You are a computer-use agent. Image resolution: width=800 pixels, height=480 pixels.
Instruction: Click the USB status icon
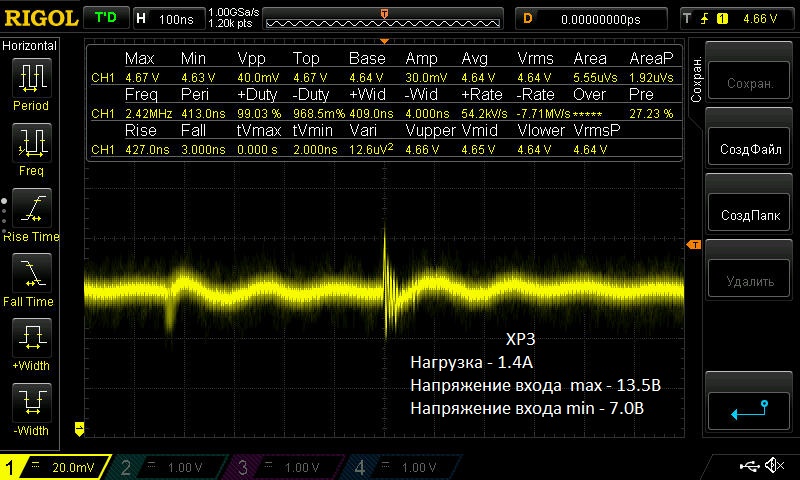tap(750, 466)
